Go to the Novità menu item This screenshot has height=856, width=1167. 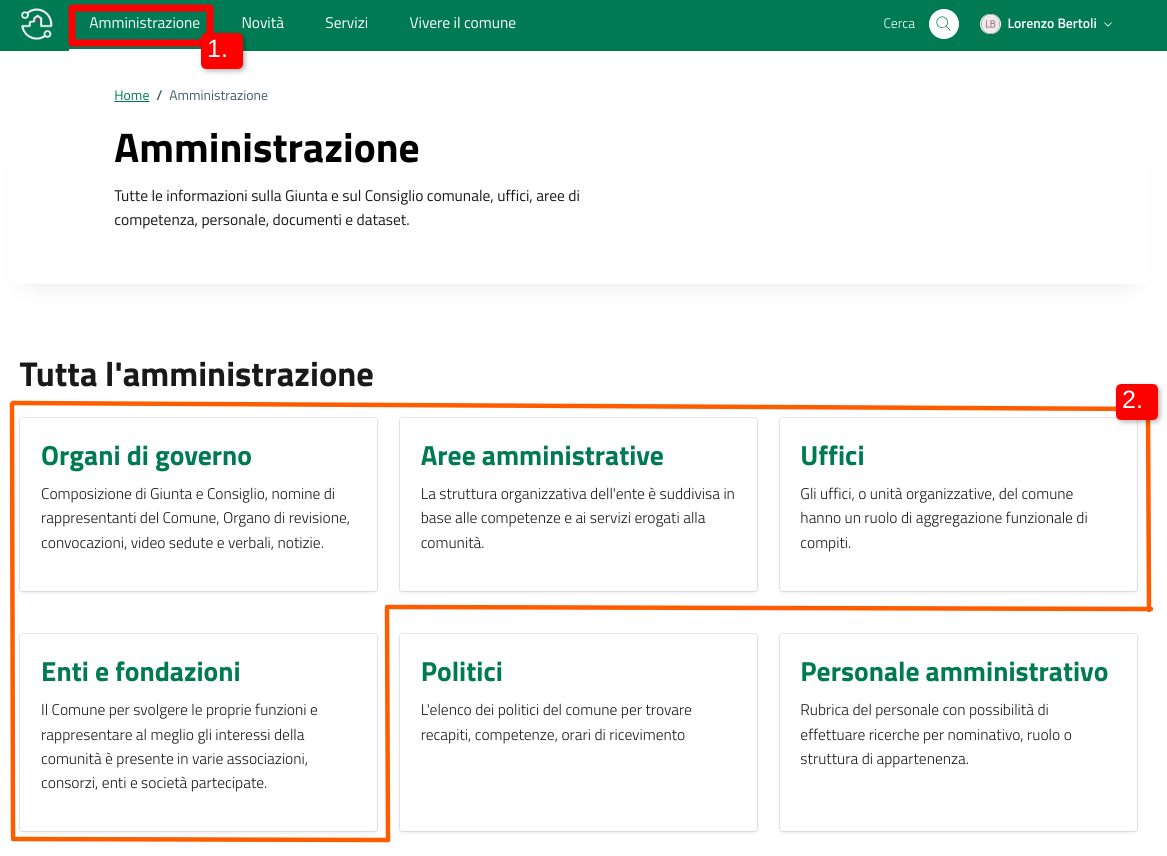click(x=262, y=23)
